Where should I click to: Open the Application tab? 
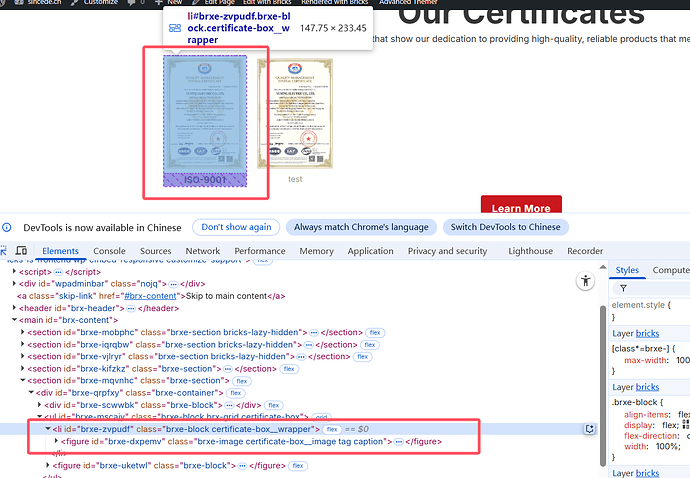(371, 251)
